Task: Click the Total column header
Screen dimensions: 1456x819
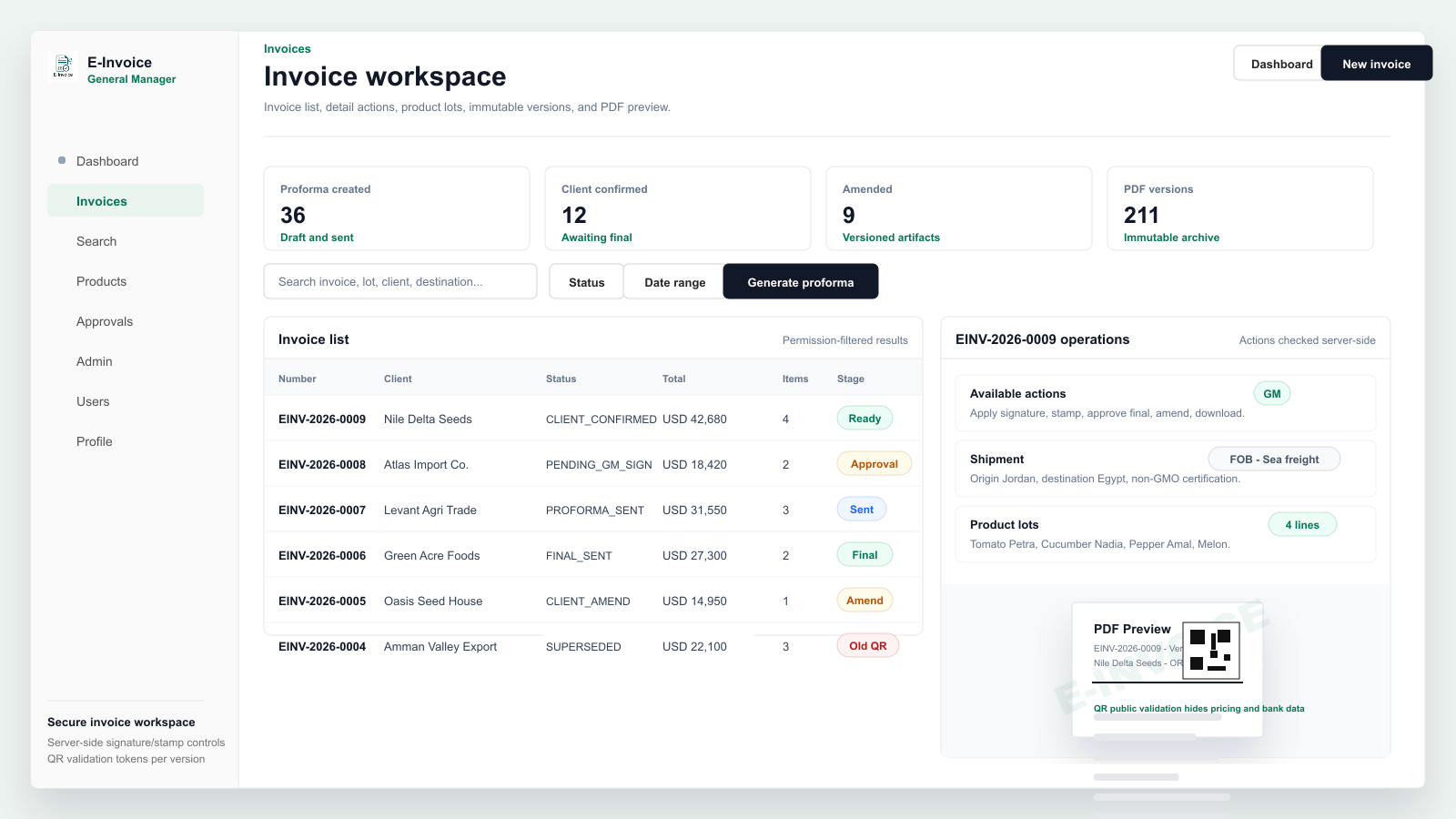Action: 673,379
